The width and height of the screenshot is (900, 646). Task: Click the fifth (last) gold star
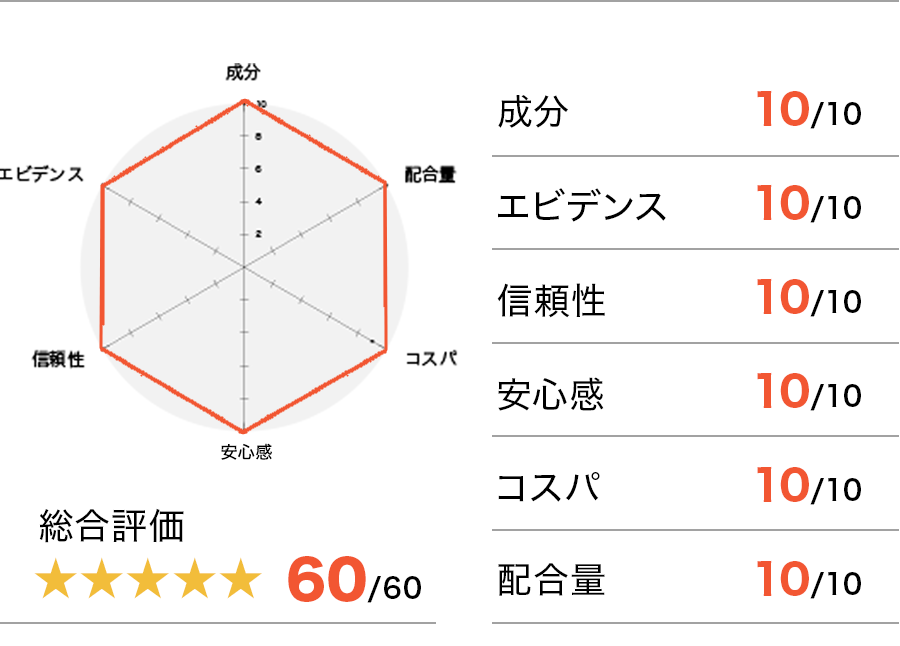(240, 582)
